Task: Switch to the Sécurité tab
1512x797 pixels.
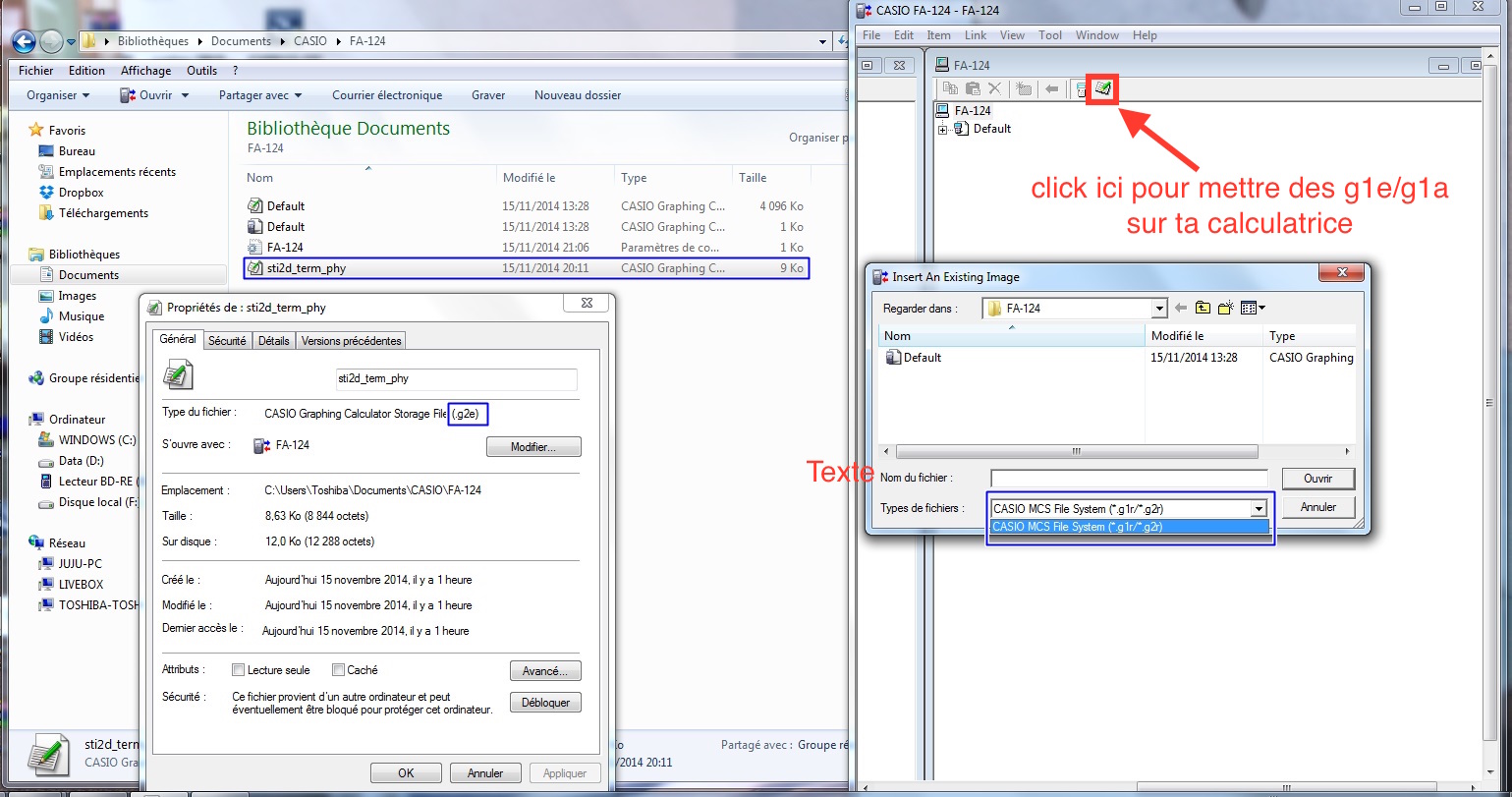Action: coord(227,341)
